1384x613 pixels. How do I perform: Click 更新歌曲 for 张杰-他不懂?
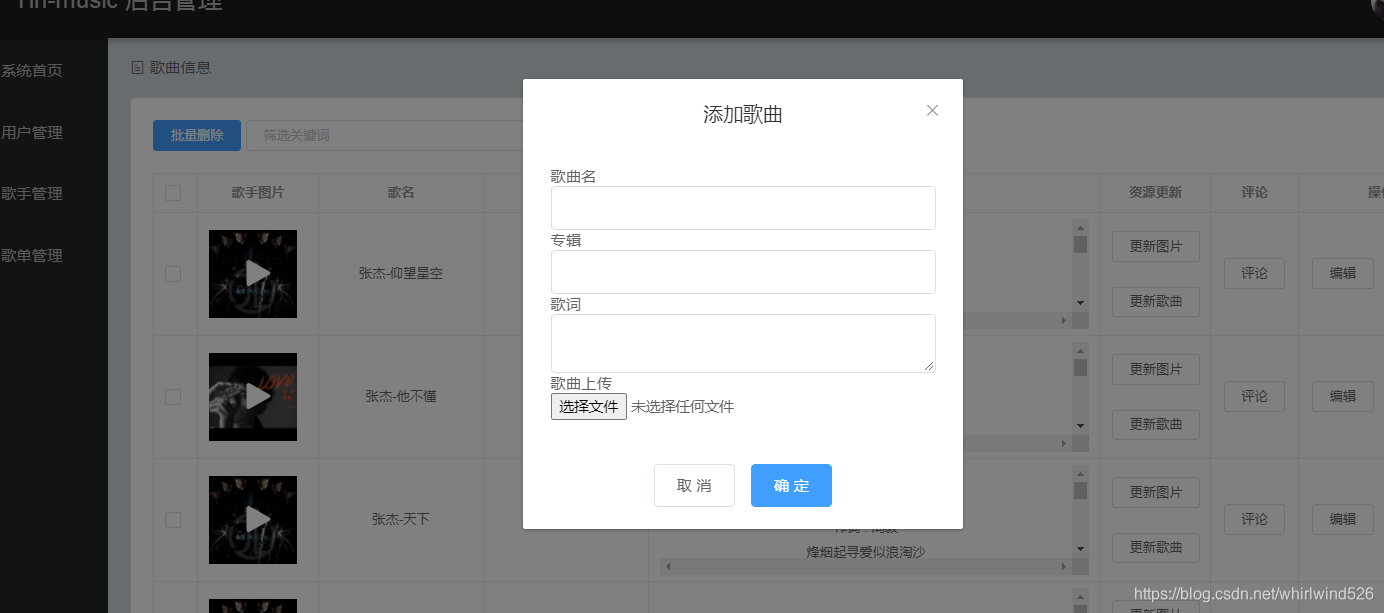[x=1156, y=424]
